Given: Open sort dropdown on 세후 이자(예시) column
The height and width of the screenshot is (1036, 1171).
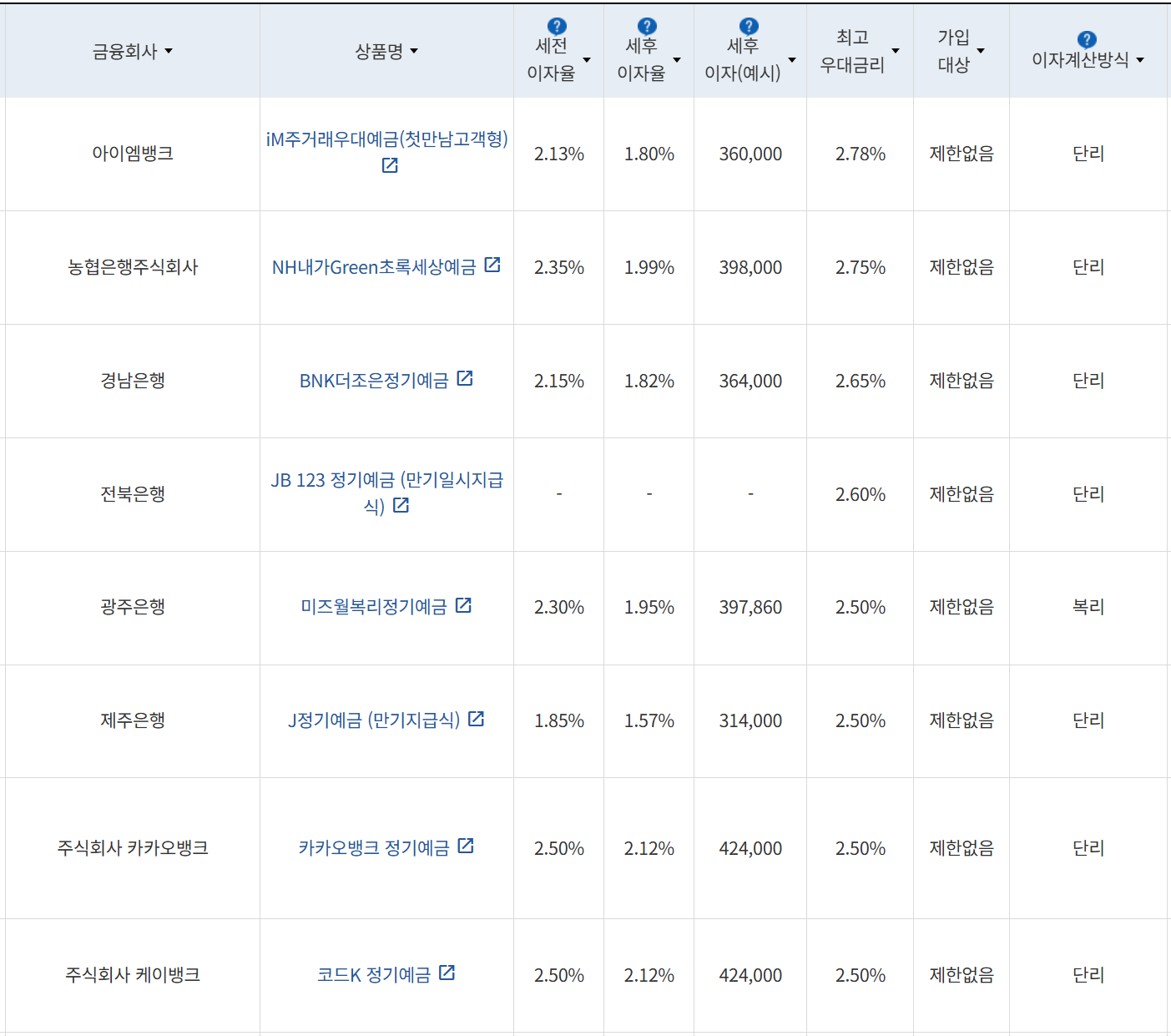Looking at the screenshot, I should click(x=791, y=60).
